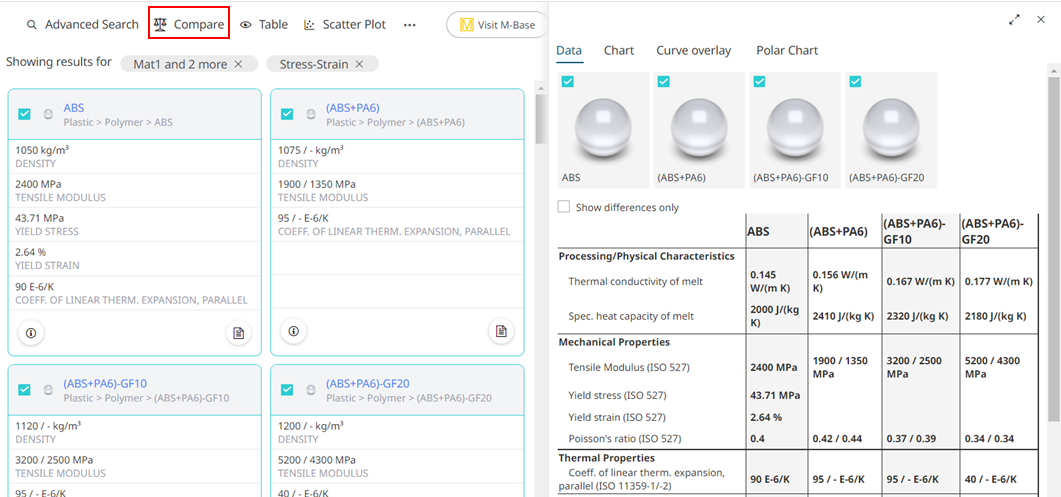The height and width of the screenshot is (497, 1061).
Task: Switch to the Curve overlay tab
Action: pyautogui.click(x=693, y=50)
